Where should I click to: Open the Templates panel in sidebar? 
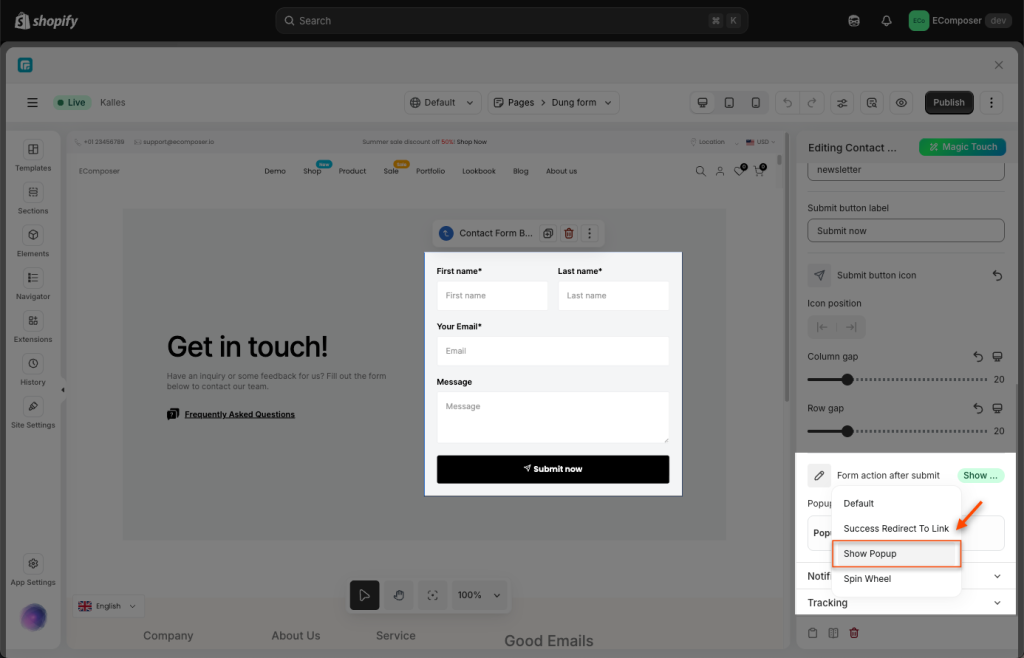(x=33, y=155)
